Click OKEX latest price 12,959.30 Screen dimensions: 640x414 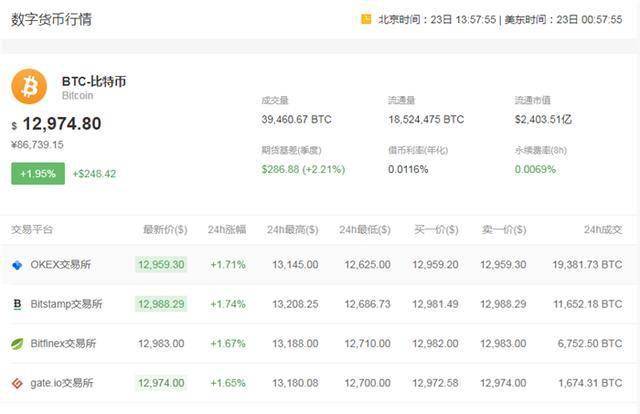[x=161, y=265]
